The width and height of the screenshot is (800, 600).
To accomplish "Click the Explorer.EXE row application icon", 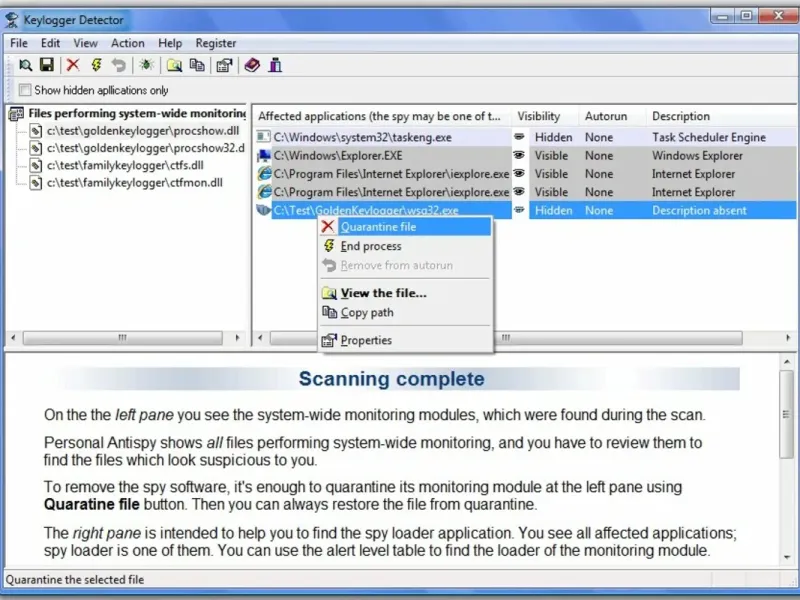I will point(264,155).
